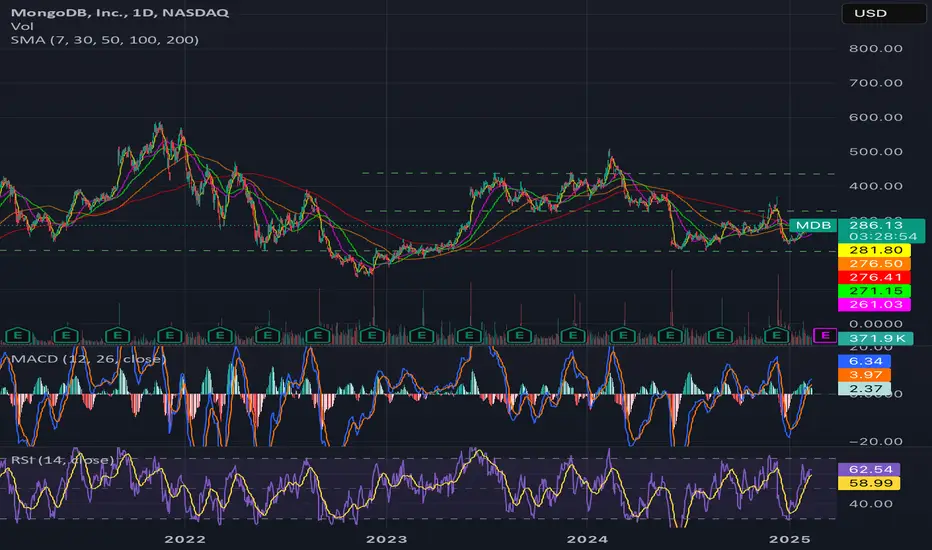Open the USD currency selector
The width and height of the screenshot is (932, 550).
tap(883, 13)
